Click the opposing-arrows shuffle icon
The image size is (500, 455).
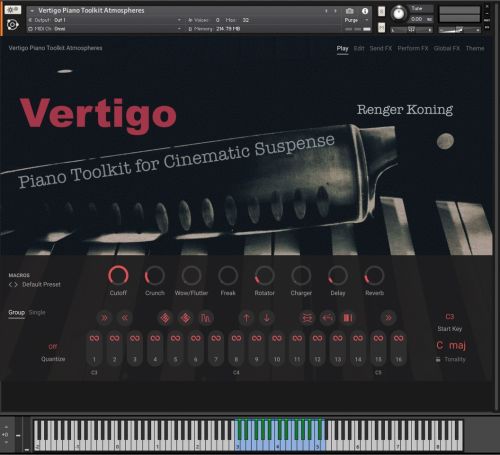click(307, 318)
